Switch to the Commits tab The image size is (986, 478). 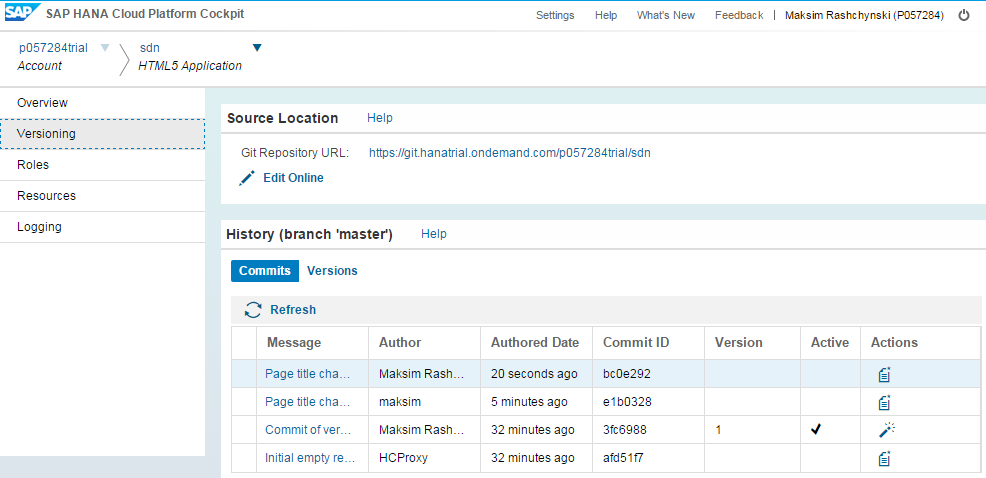(265, 270)
